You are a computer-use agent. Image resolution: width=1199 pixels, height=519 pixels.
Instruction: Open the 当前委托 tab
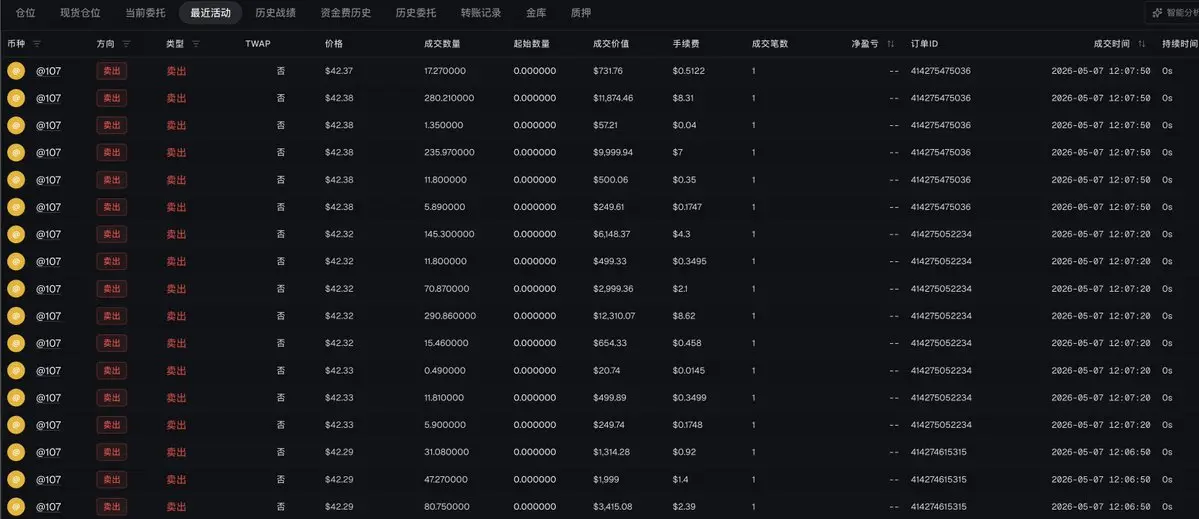(x=145, y=13)
